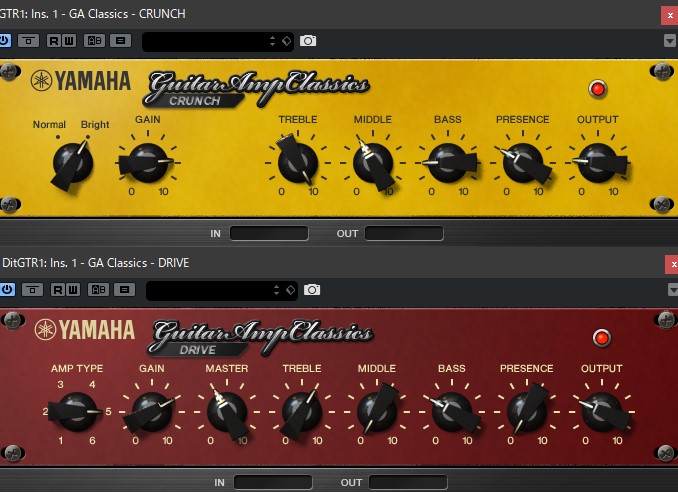
Task: Open functions dropdown arrow in DRIVE window
Action: pos(673,290)
